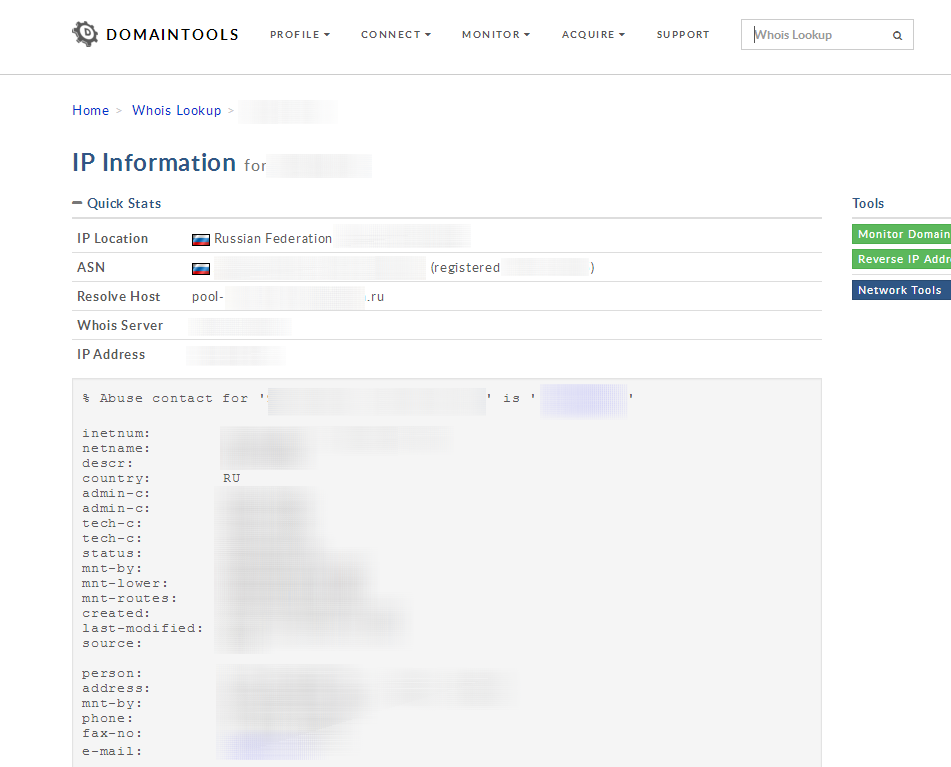Click the Resolve Host row label
This screenshot has height=767, width=951.
click(118, 296)
